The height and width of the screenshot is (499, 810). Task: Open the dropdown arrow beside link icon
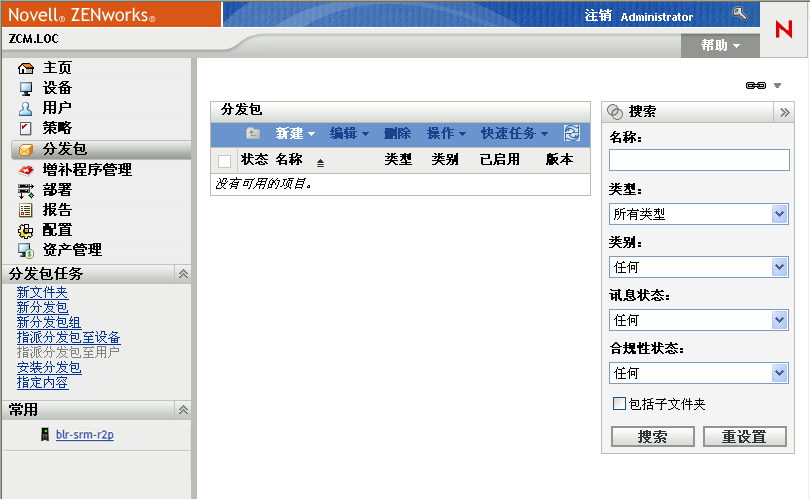coord(777,85)
